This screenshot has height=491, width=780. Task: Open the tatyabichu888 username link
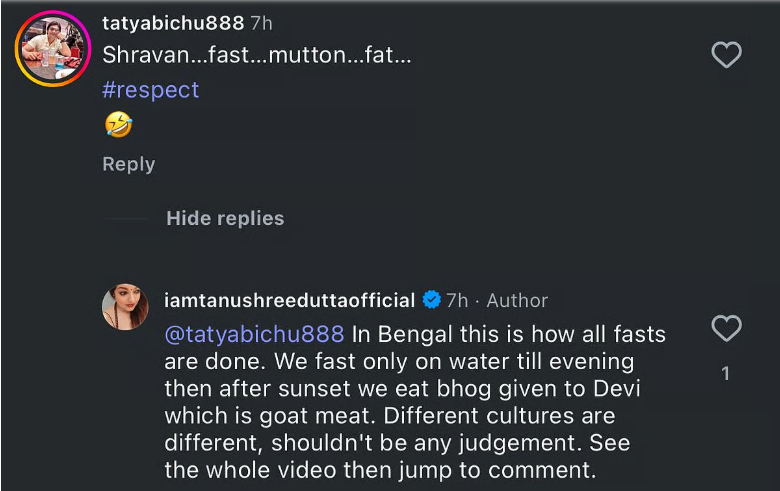[x=173, y=22]
